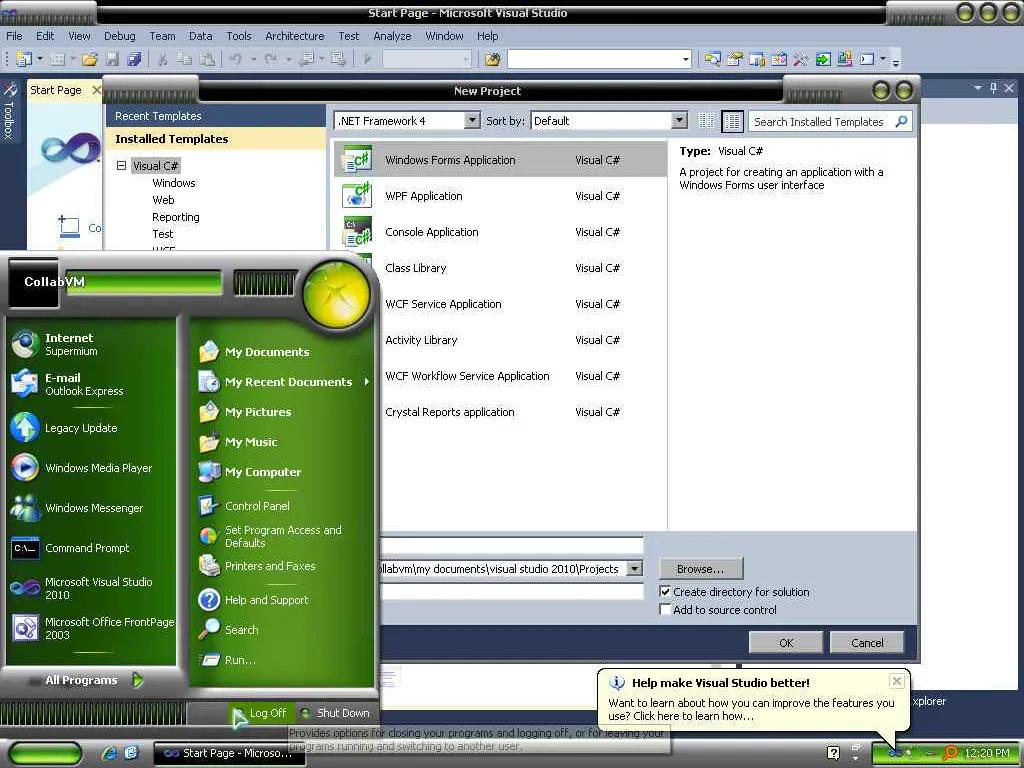Open Internet Supermium browser from Start menu
This screenshot has height=768, width=1024.
click(91, 344)
